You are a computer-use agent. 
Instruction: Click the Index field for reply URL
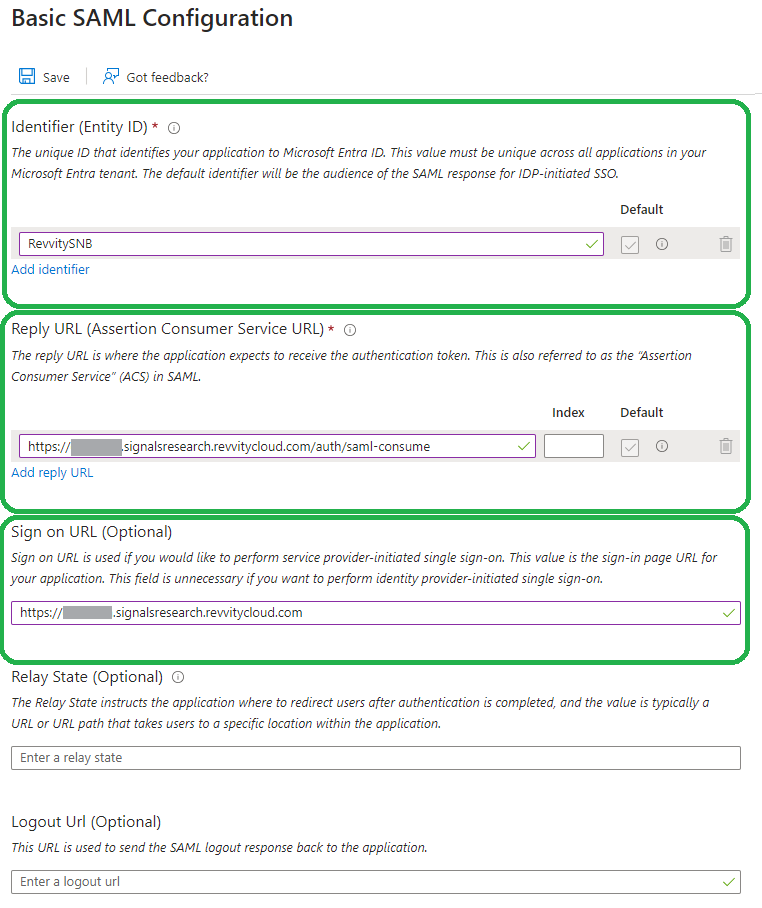pos(573,446)
